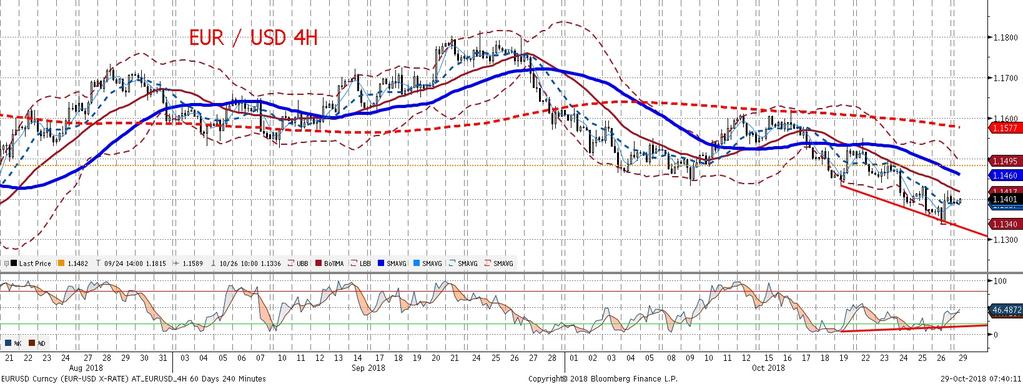Click the orange 1.1482 legend swatch

[61, 263]
